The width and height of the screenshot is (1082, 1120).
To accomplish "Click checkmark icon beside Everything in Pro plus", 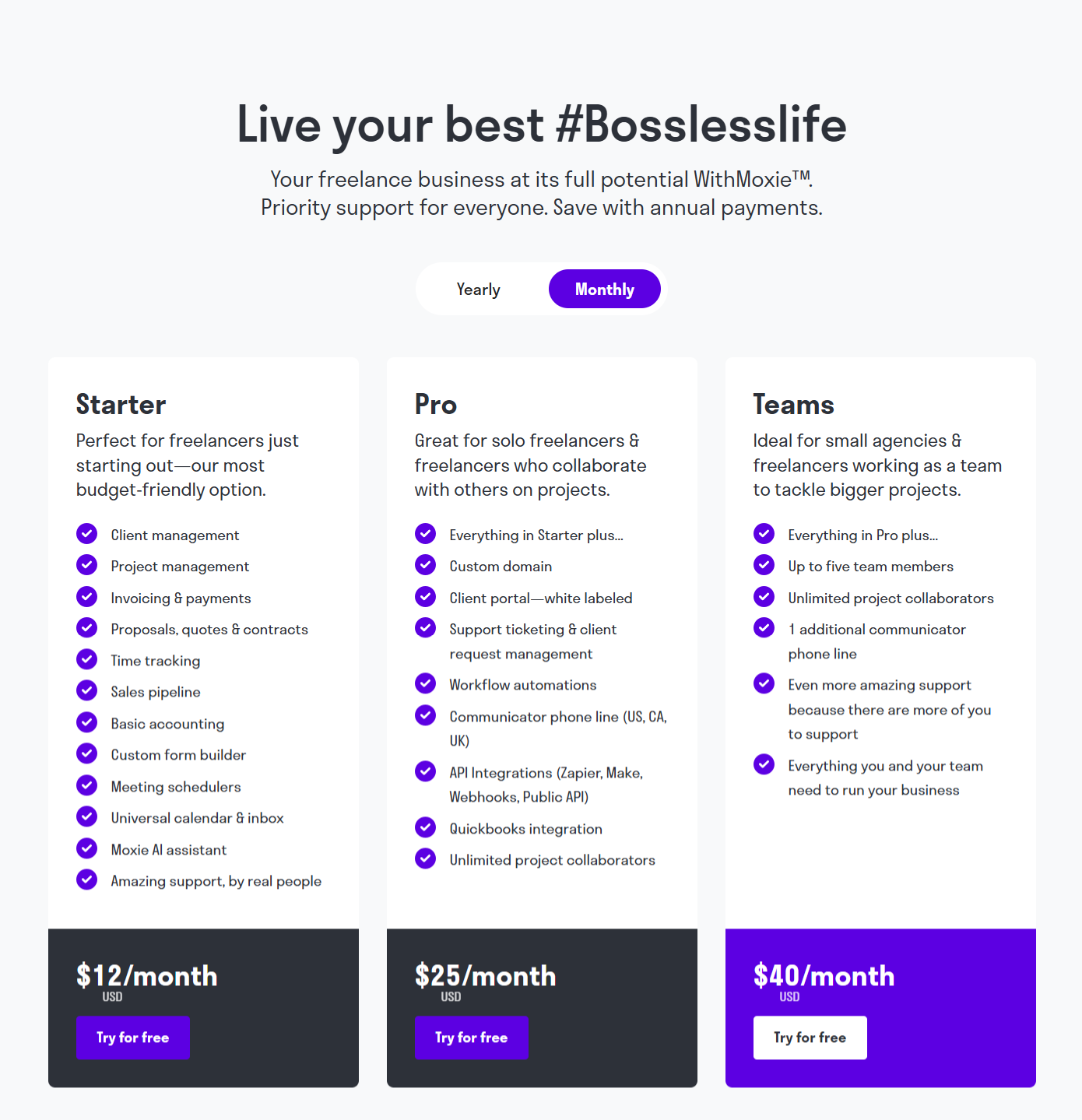I will 764,534.
